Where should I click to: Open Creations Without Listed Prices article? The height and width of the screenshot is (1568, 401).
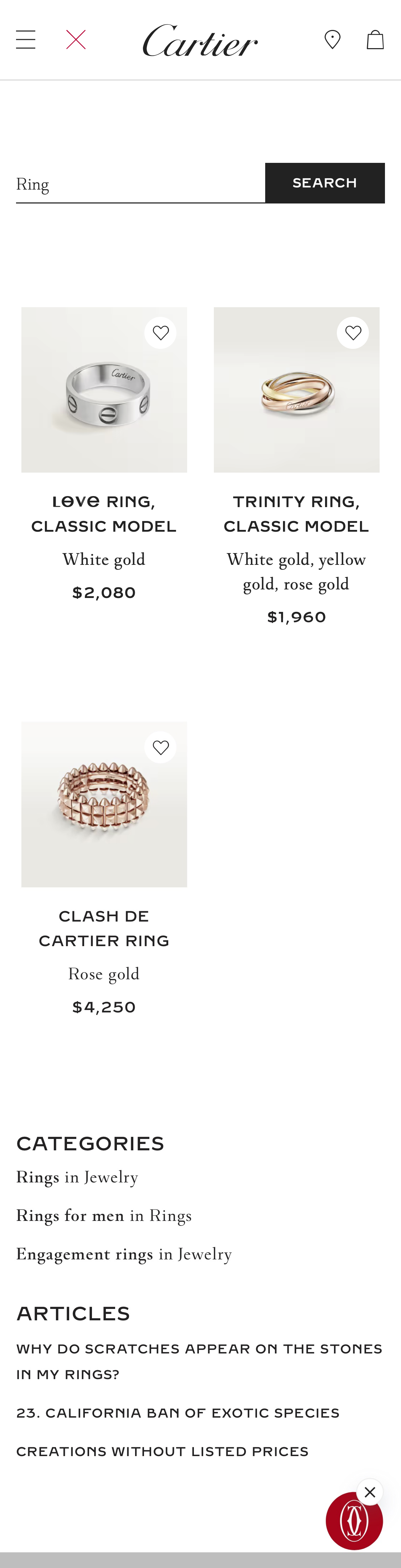(163, 1451)
